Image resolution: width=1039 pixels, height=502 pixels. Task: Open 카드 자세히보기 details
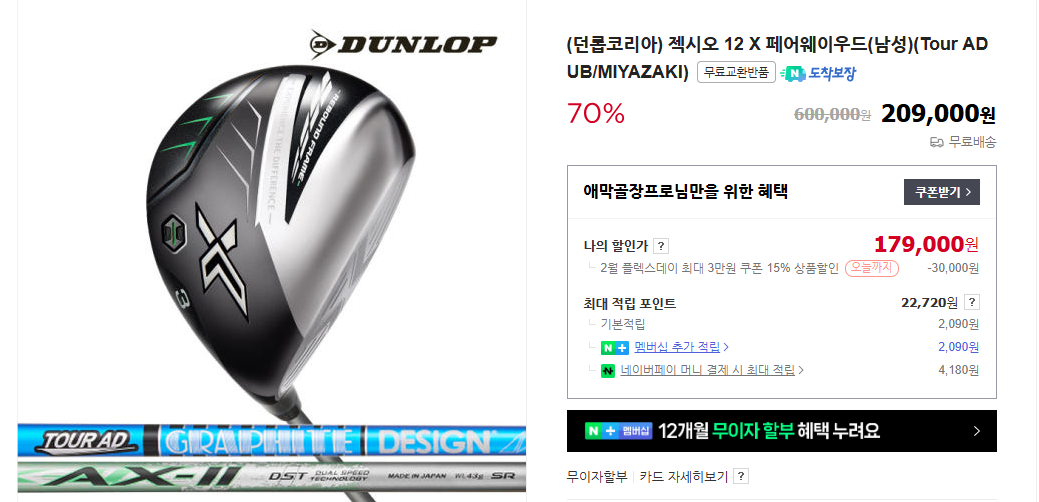[684, 476]
